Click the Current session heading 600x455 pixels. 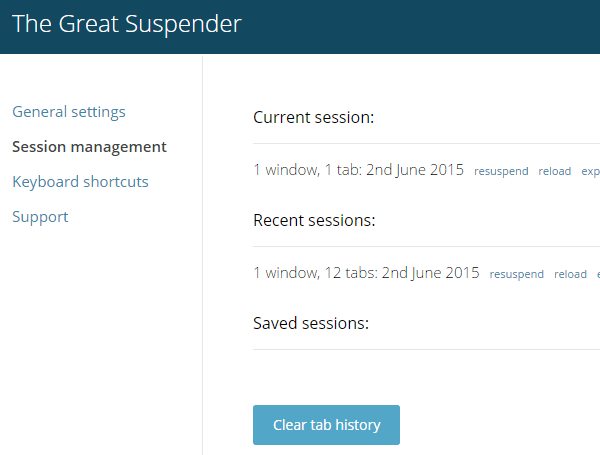point(313,117)
